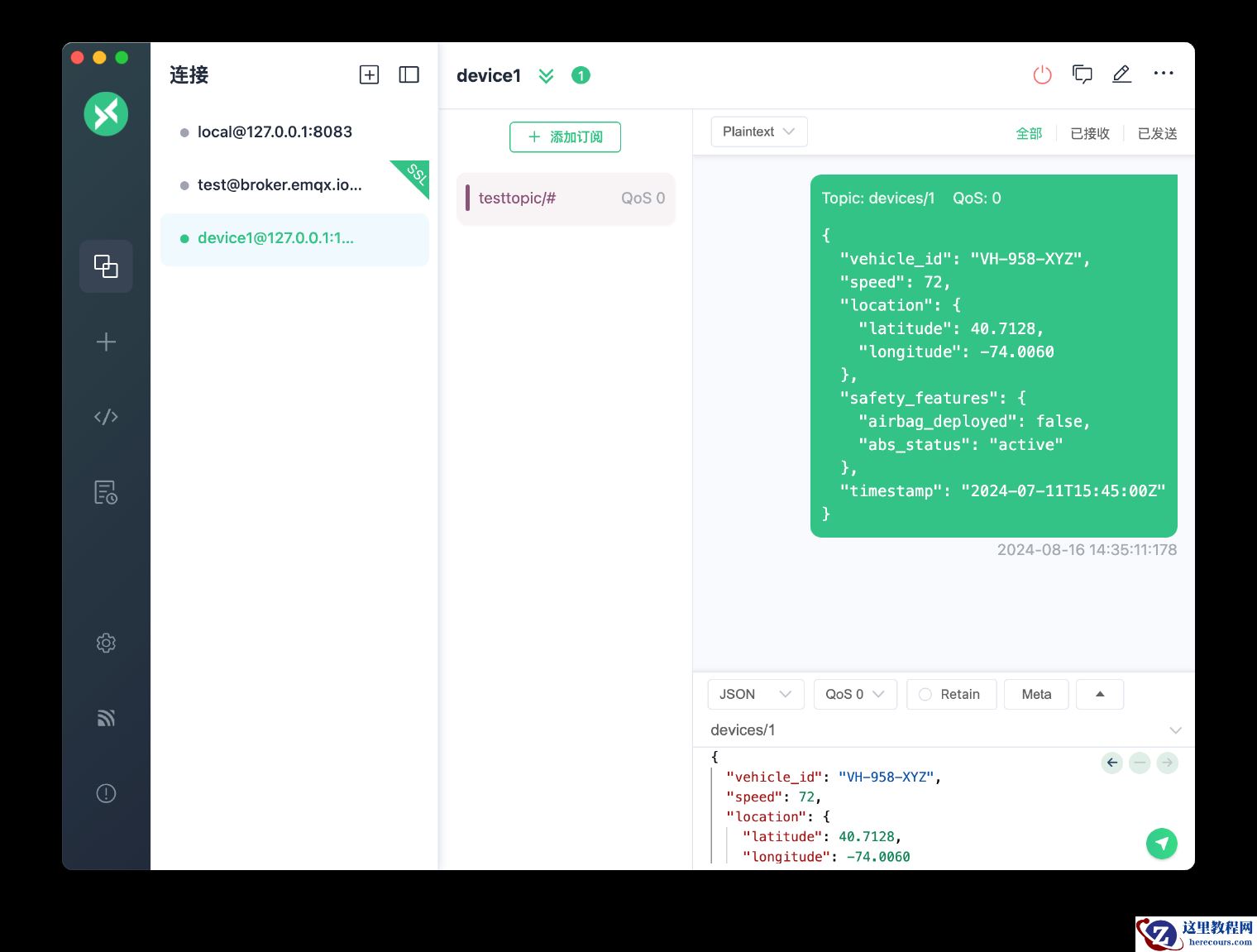The image size is (1257, 952).
Task: Collapse the editor with up triangle button
Action: [1100, 695]
